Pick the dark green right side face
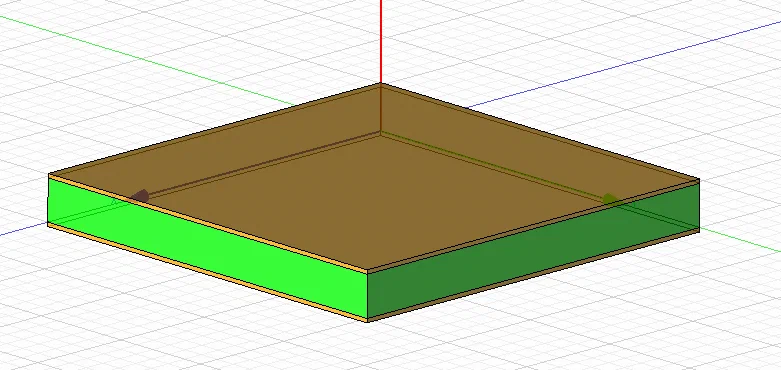The image size is (781, 370). click(x=533, y=251)
